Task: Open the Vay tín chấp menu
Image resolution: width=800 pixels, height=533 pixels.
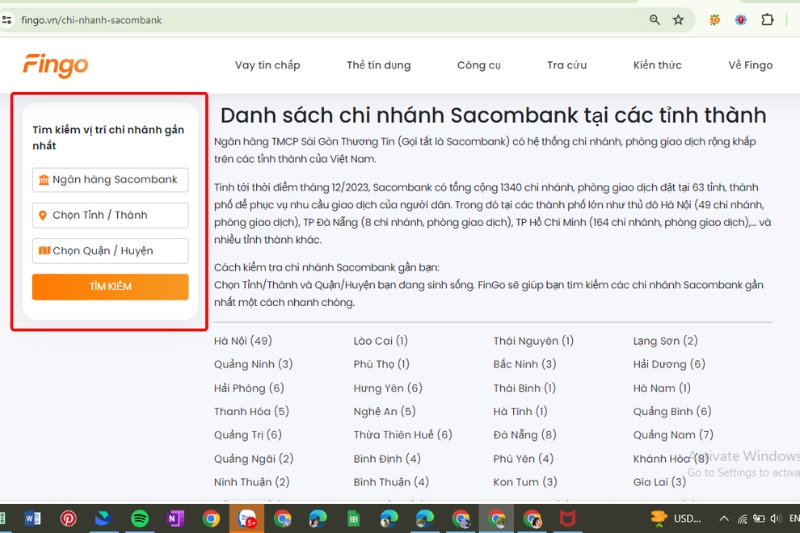Action: 267,65
